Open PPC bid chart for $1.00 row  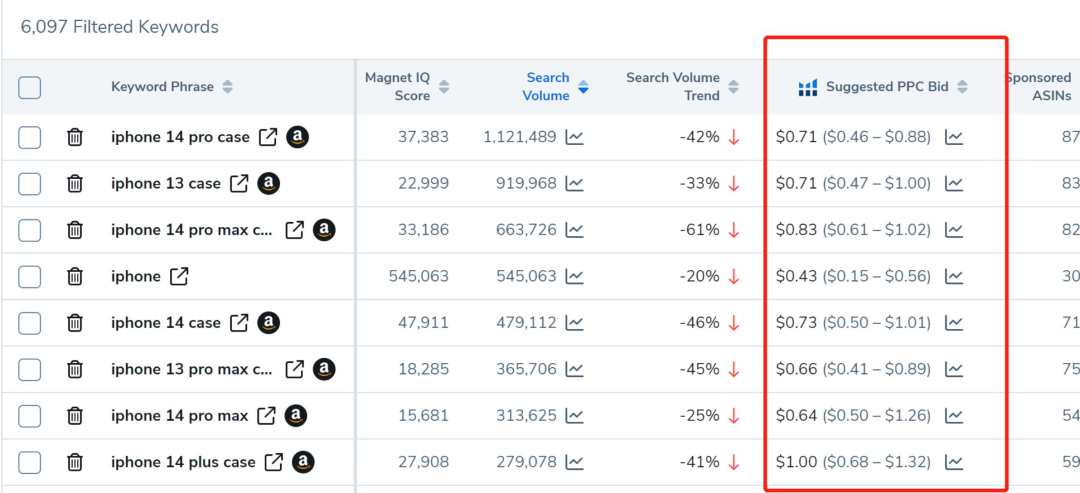954,462
